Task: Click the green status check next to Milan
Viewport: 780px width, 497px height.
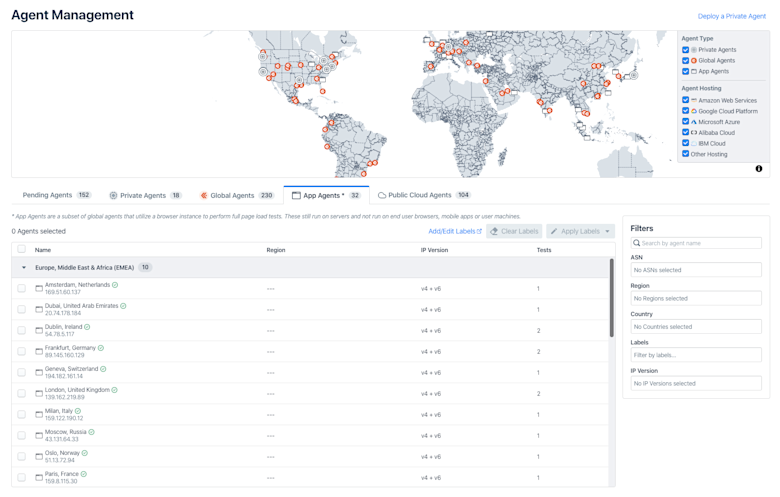Action: [78, 411]
